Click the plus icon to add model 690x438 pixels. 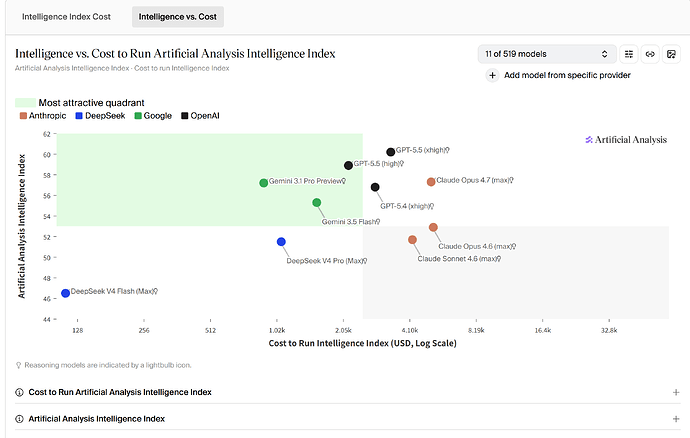point(492,75)
